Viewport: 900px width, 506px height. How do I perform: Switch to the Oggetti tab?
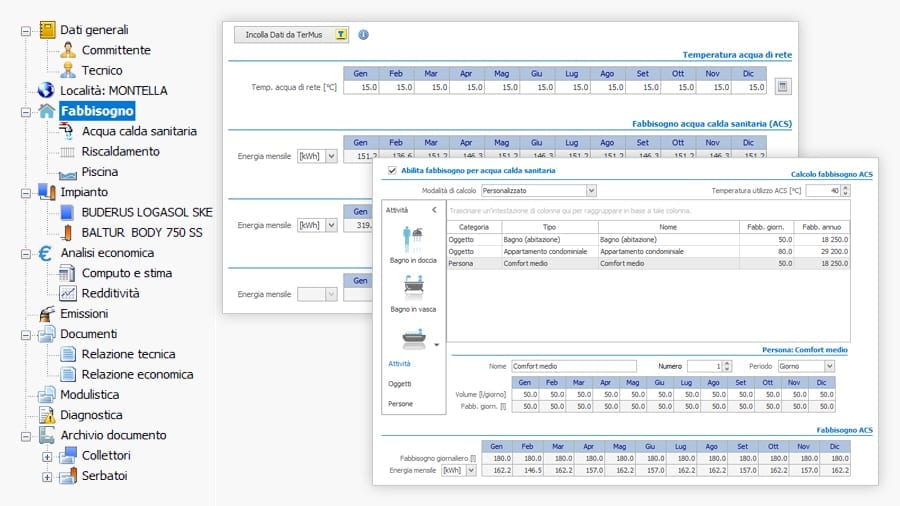coord(399,384)
